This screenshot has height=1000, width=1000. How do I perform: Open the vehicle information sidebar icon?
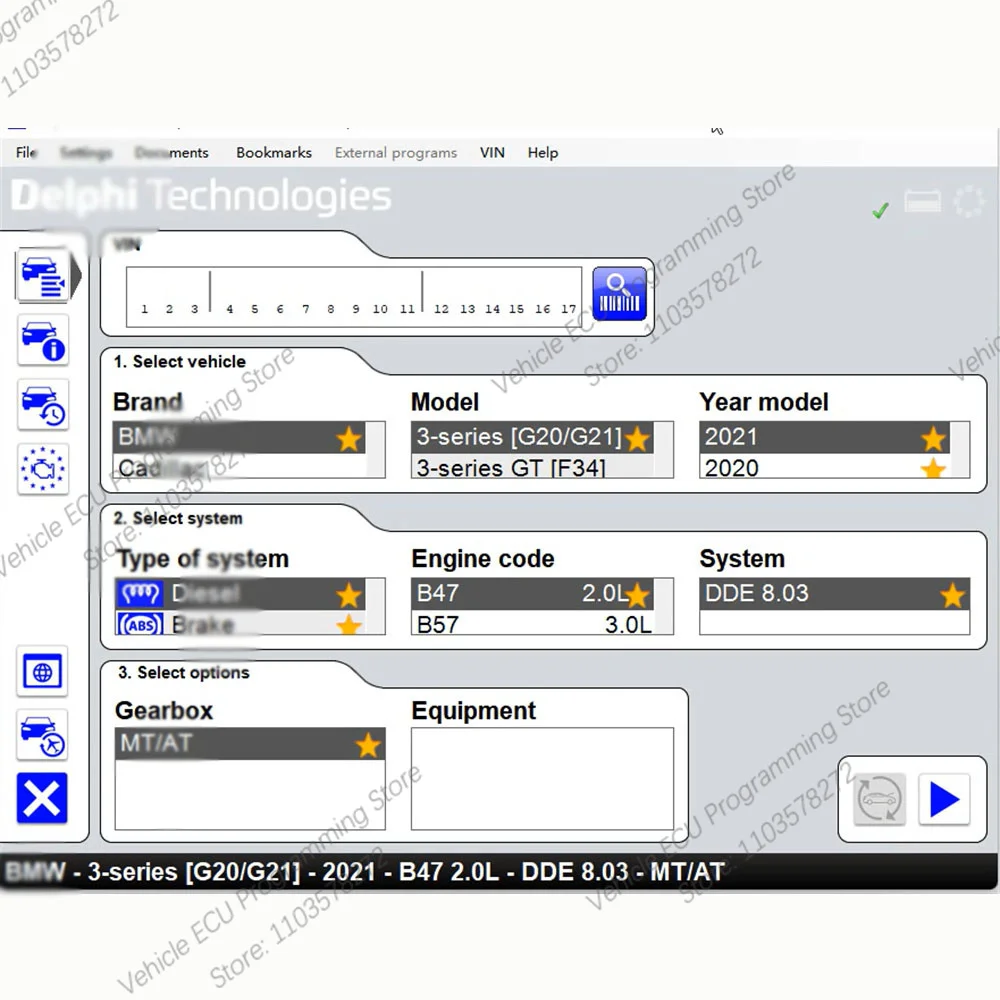click(43, 341)
